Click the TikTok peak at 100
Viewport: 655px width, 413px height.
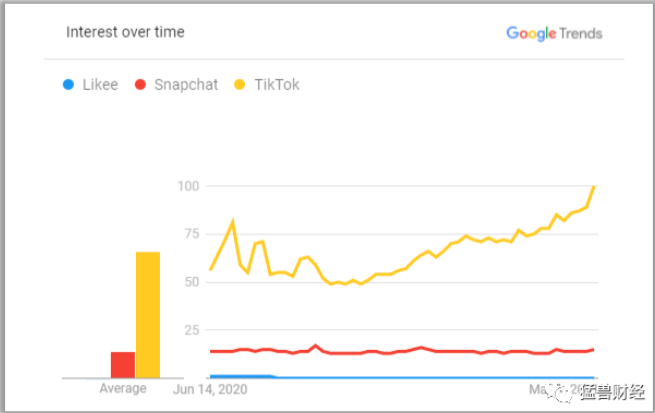[x=595, y=186]
